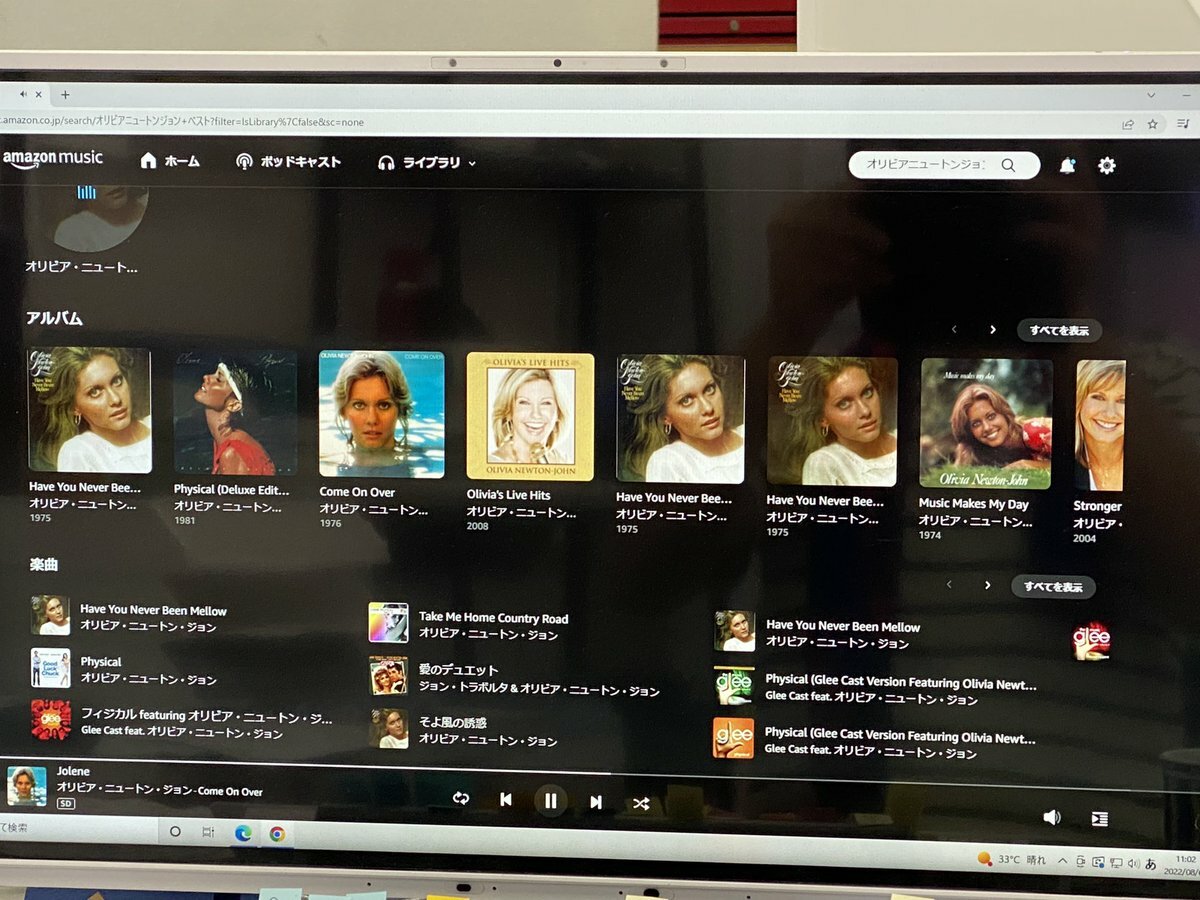This screenshot has height=900, width=1200.
Task: Click the SD quality badge
Action: click(x=66, y=803)
